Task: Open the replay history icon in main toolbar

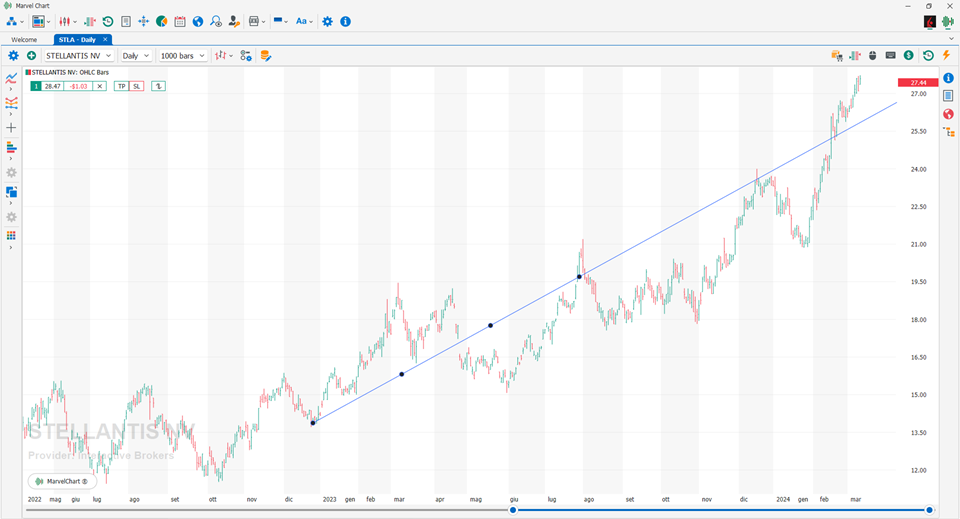Action: tap(108, 21)
